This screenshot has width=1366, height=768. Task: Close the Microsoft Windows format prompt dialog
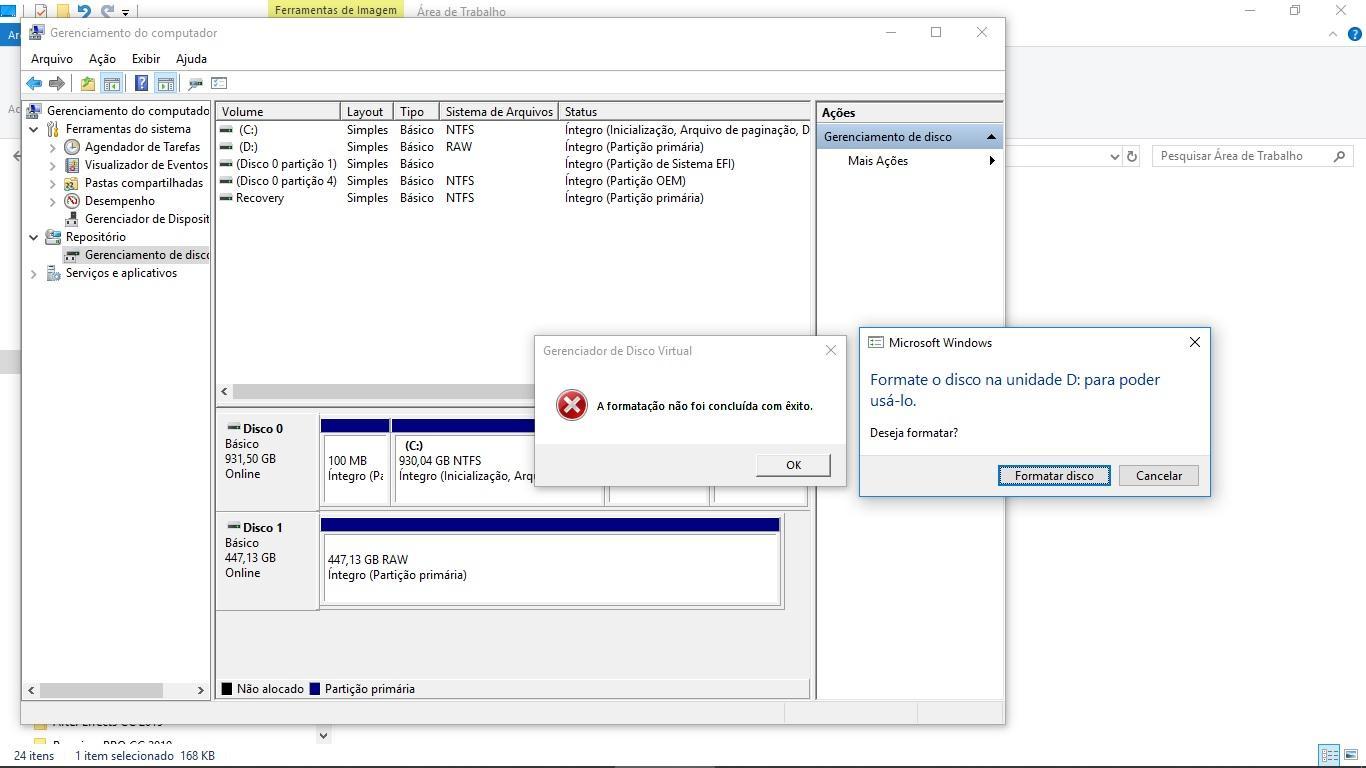[1194, 342]
